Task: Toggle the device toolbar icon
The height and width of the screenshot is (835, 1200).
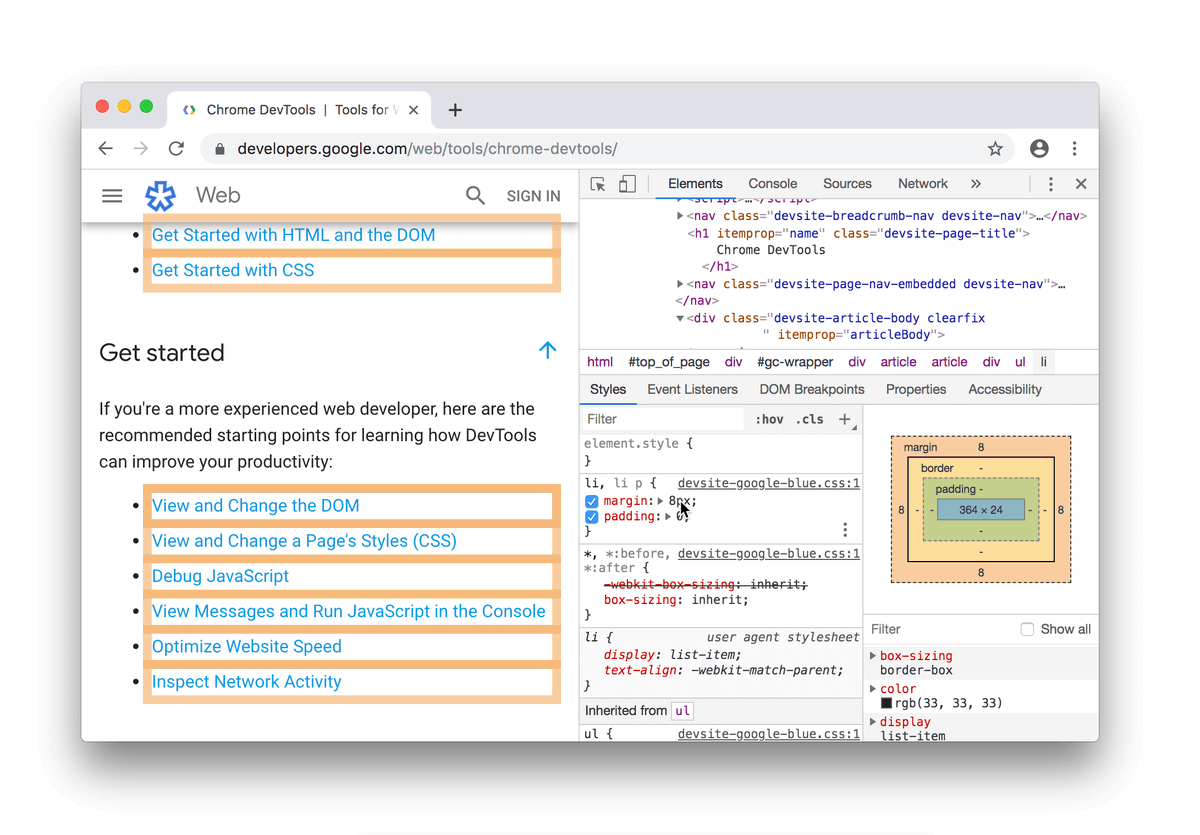Action: pos(627,184)
